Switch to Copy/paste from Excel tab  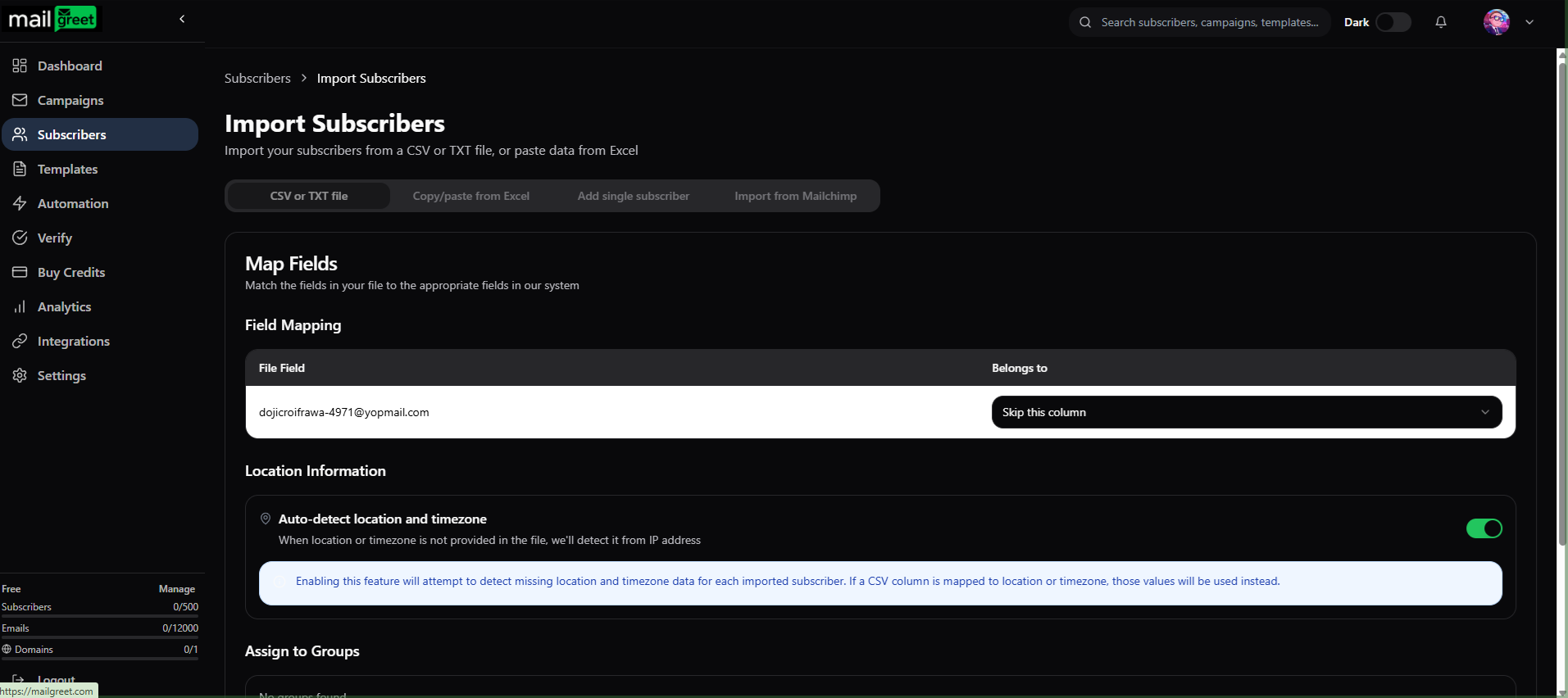tap(471, 196)
